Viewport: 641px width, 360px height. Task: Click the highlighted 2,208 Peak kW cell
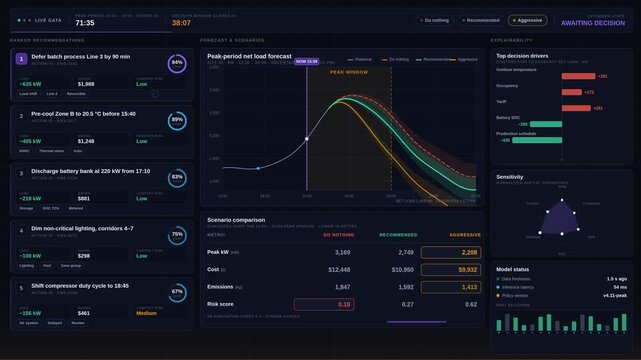click(x=451, y=253)
